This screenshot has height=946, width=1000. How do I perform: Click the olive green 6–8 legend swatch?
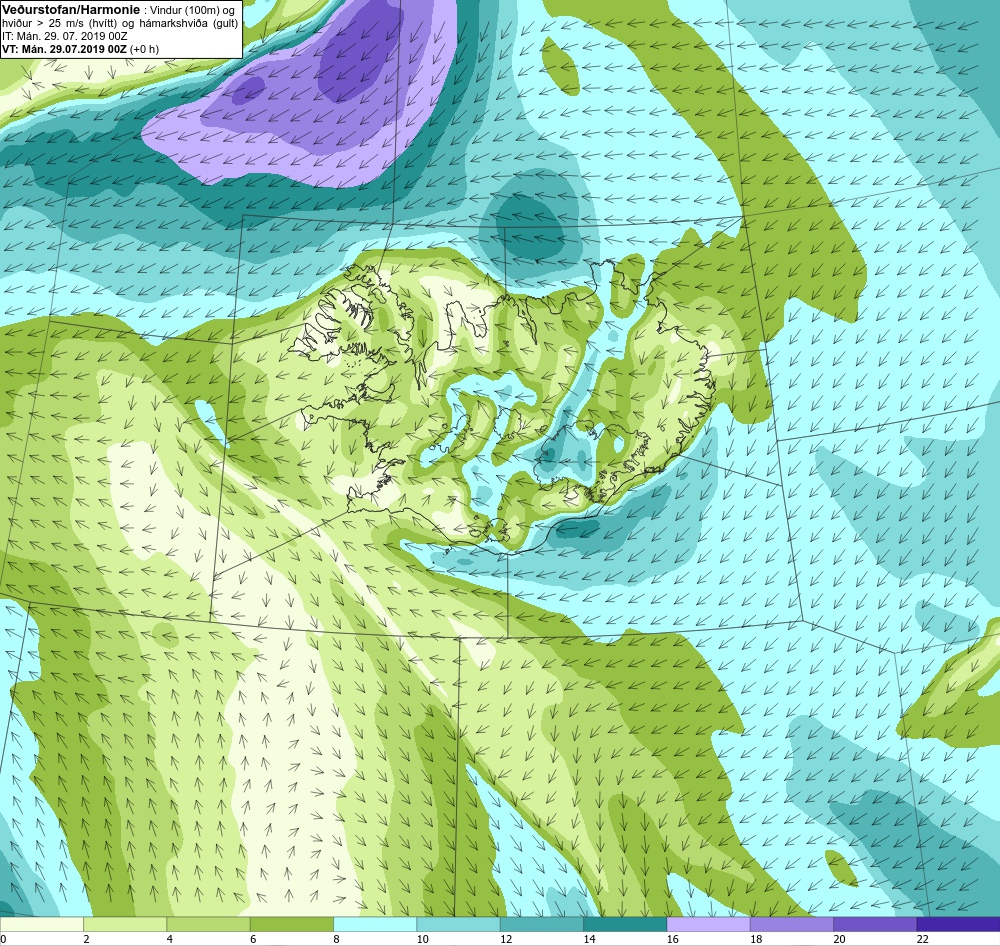pyautogui.click(x=291, y=924)
